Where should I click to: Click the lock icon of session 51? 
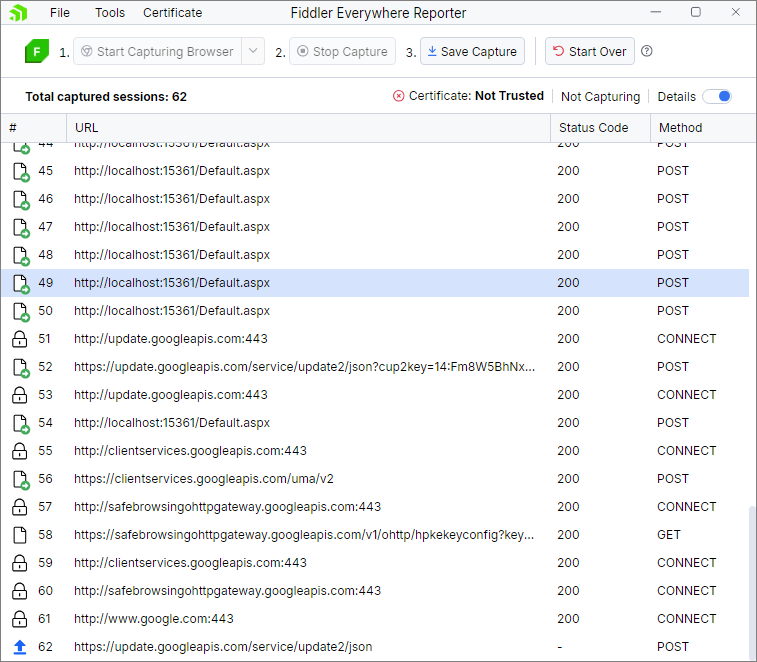(x=19, y=339)
